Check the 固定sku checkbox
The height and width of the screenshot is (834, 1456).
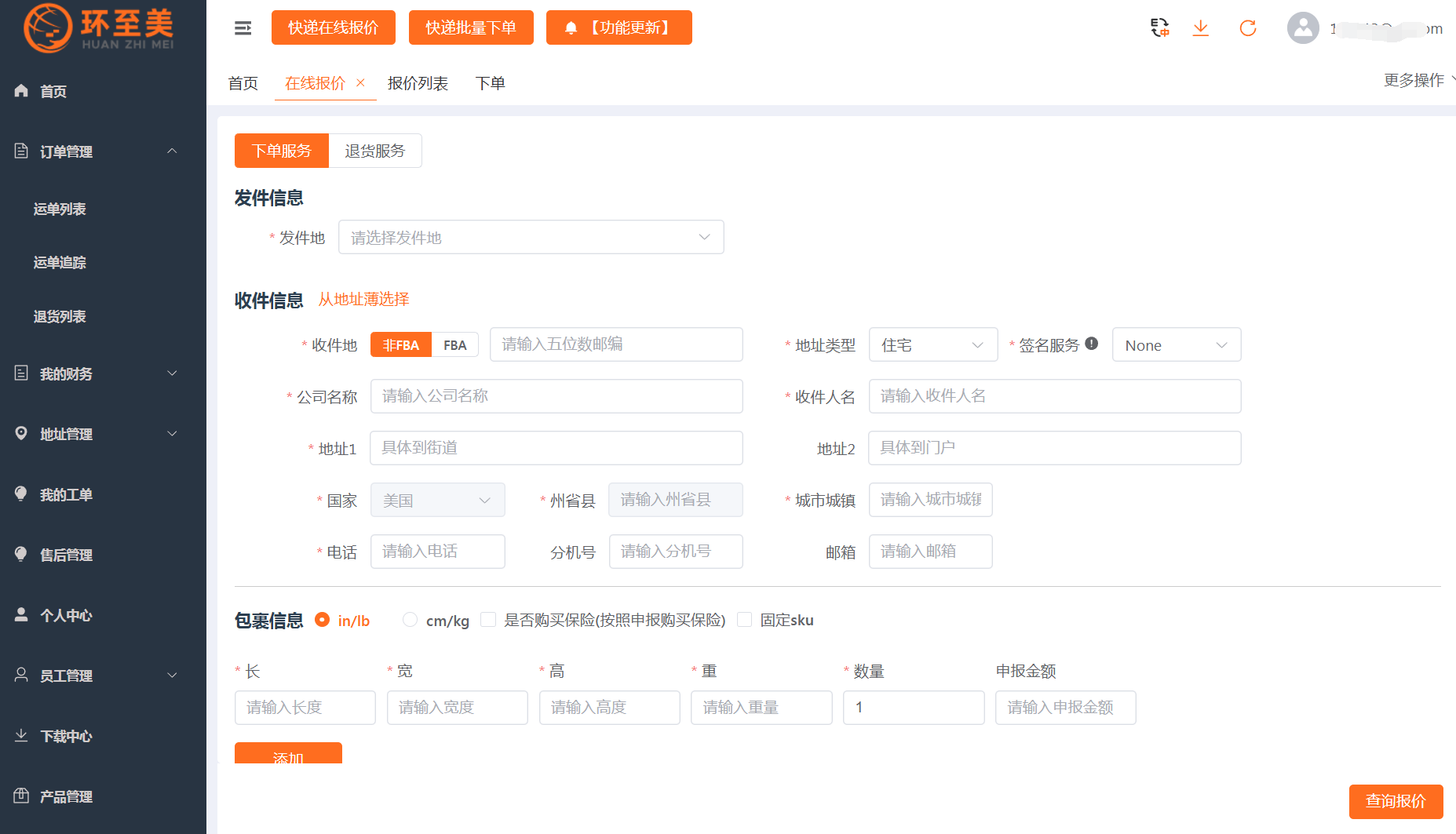click(745, 620)
